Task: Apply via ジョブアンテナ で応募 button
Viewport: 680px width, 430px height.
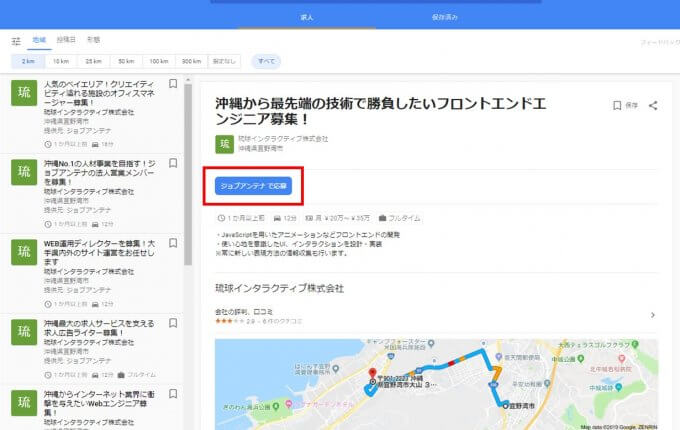Action: point(253,186)
